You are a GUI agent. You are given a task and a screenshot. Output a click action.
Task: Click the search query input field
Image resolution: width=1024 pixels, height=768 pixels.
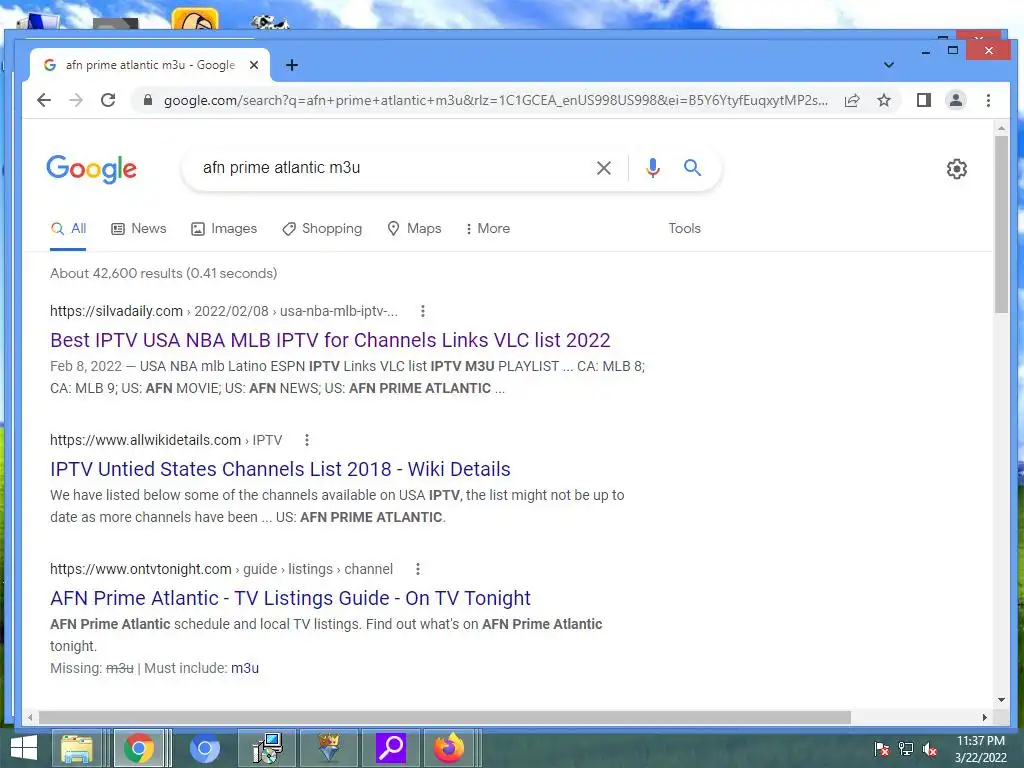[x=392, y=168]
